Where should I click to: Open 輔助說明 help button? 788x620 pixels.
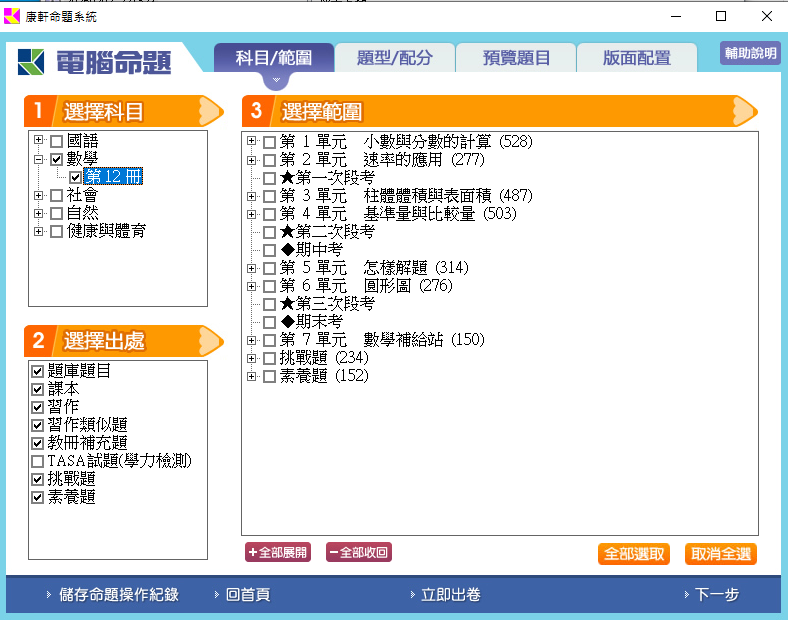tap(750, 53)
